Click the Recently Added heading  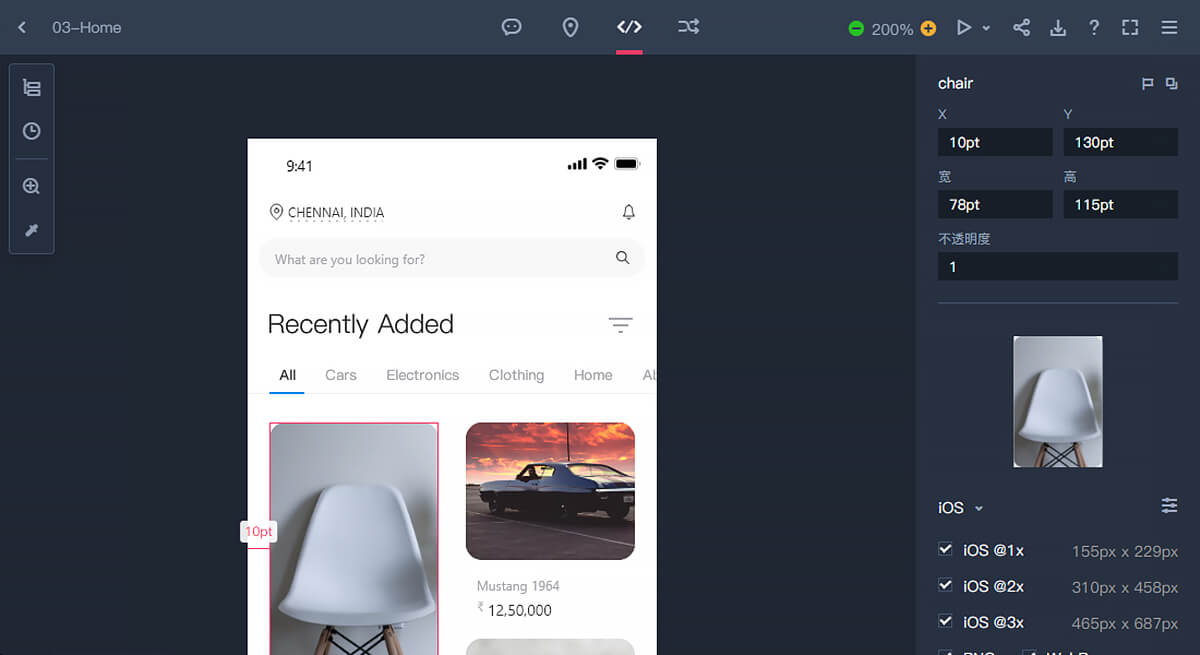(x=361, y=324)
